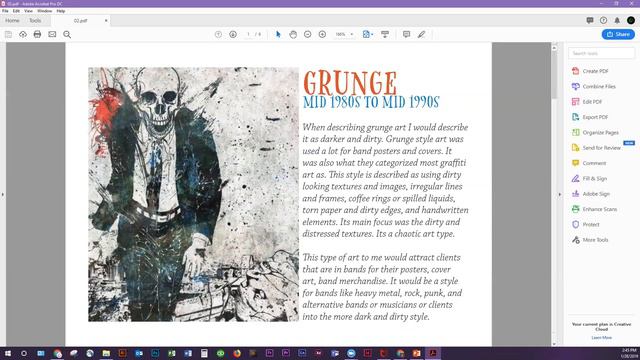
Task: Open the File menu
Action: 5,11
